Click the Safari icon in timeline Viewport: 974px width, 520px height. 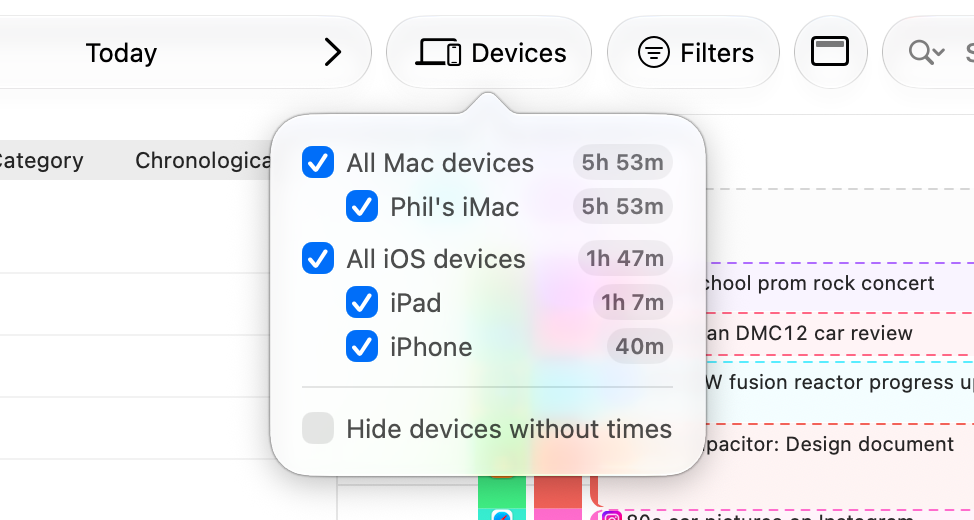click(502, 515)
